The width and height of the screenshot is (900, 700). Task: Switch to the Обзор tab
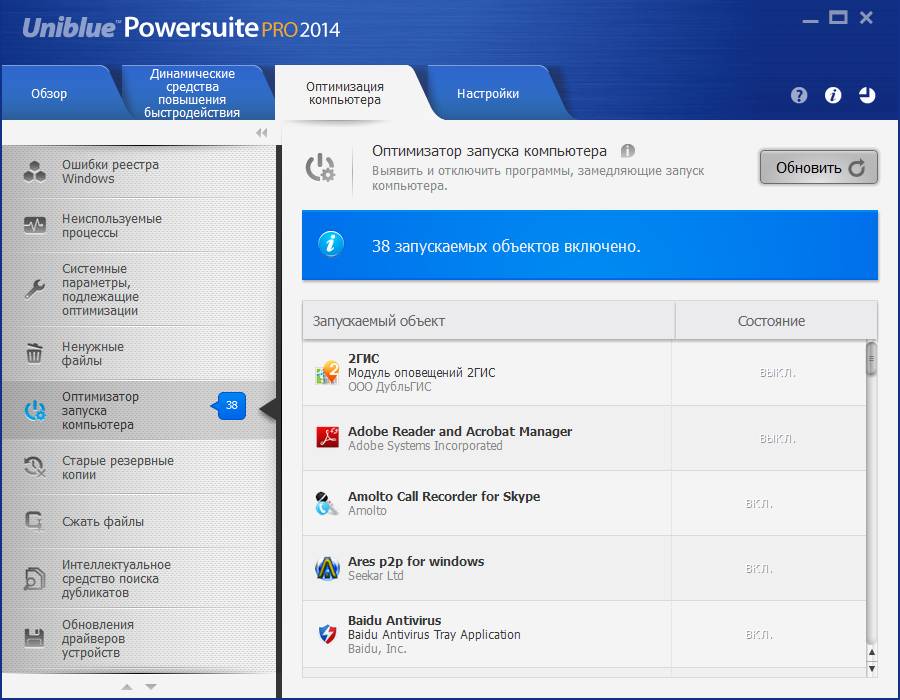click(49, 93)
